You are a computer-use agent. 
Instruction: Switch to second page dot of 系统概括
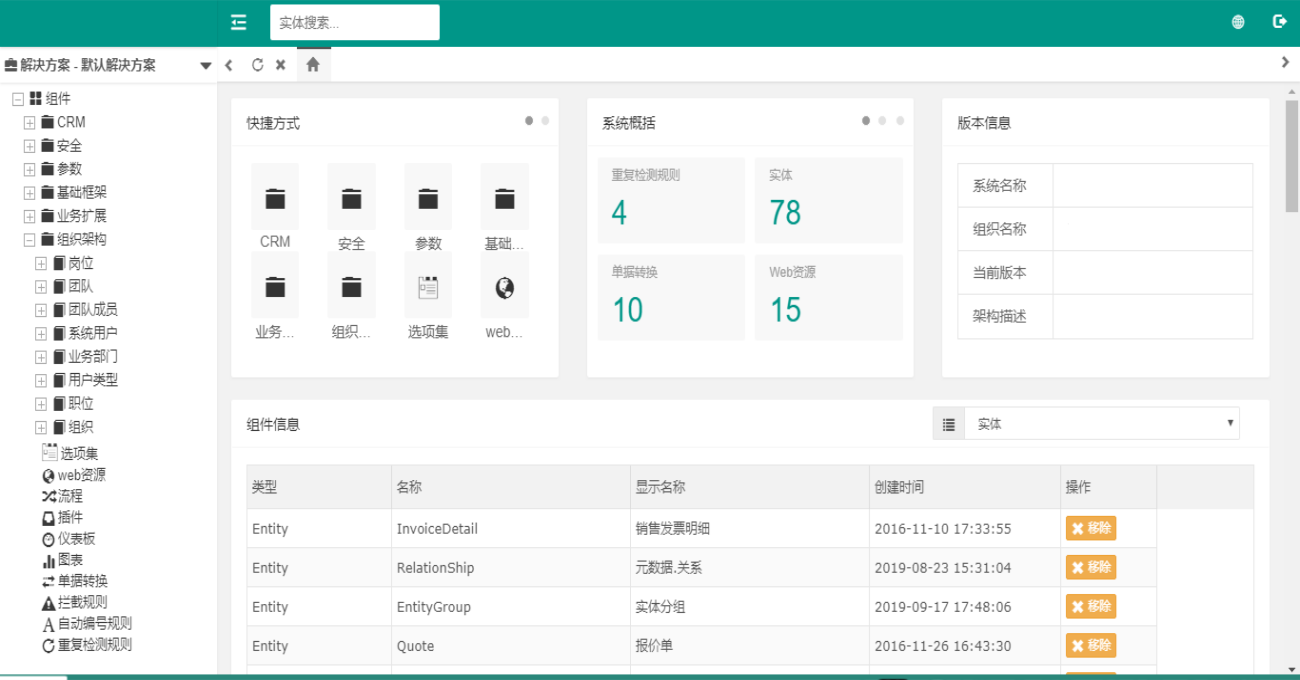pyautogui.click(x=882, y=121)
